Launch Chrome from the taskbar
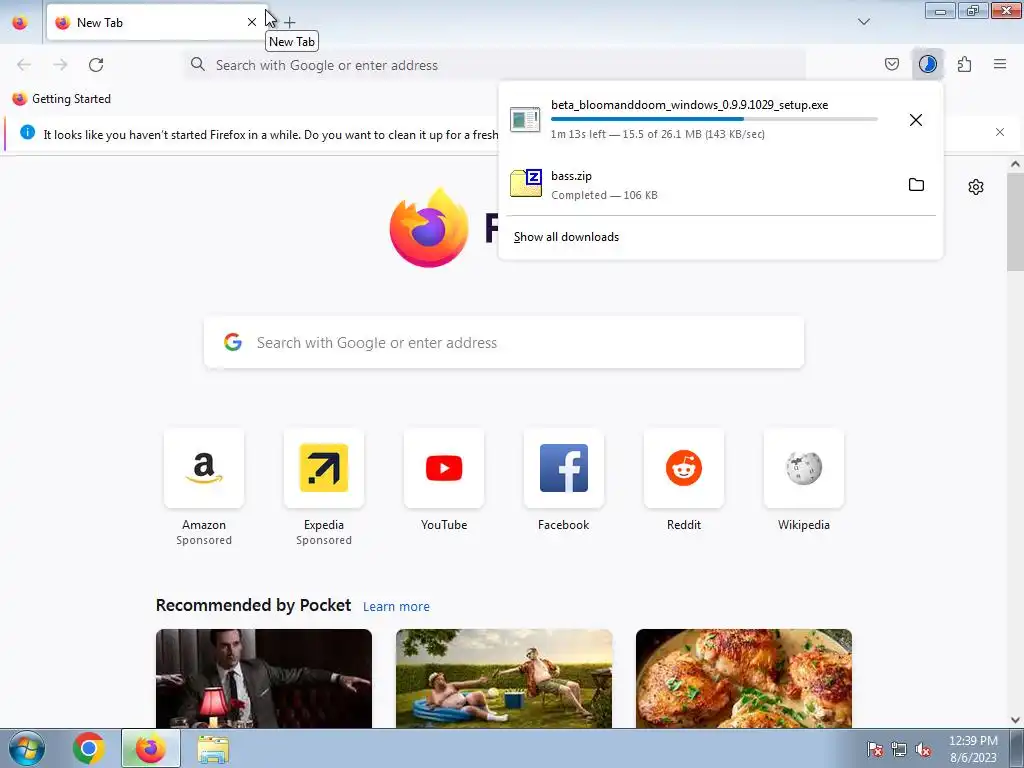 [89, 748]
